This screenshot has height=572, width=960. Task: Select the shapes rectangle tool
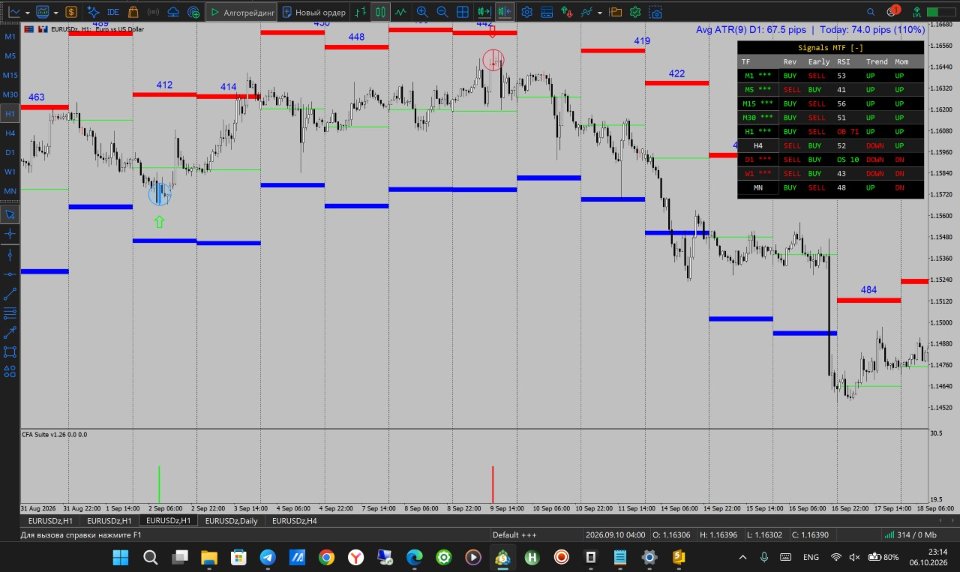10,352
